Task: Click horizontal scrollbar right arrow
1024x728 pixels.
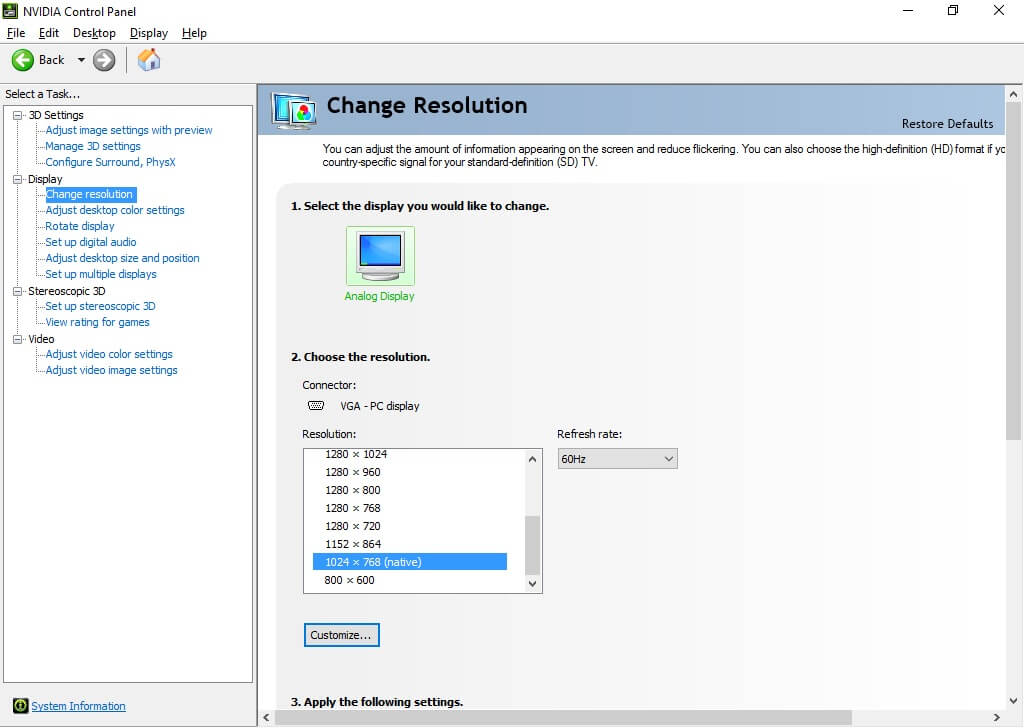Action: click(997, 718)
